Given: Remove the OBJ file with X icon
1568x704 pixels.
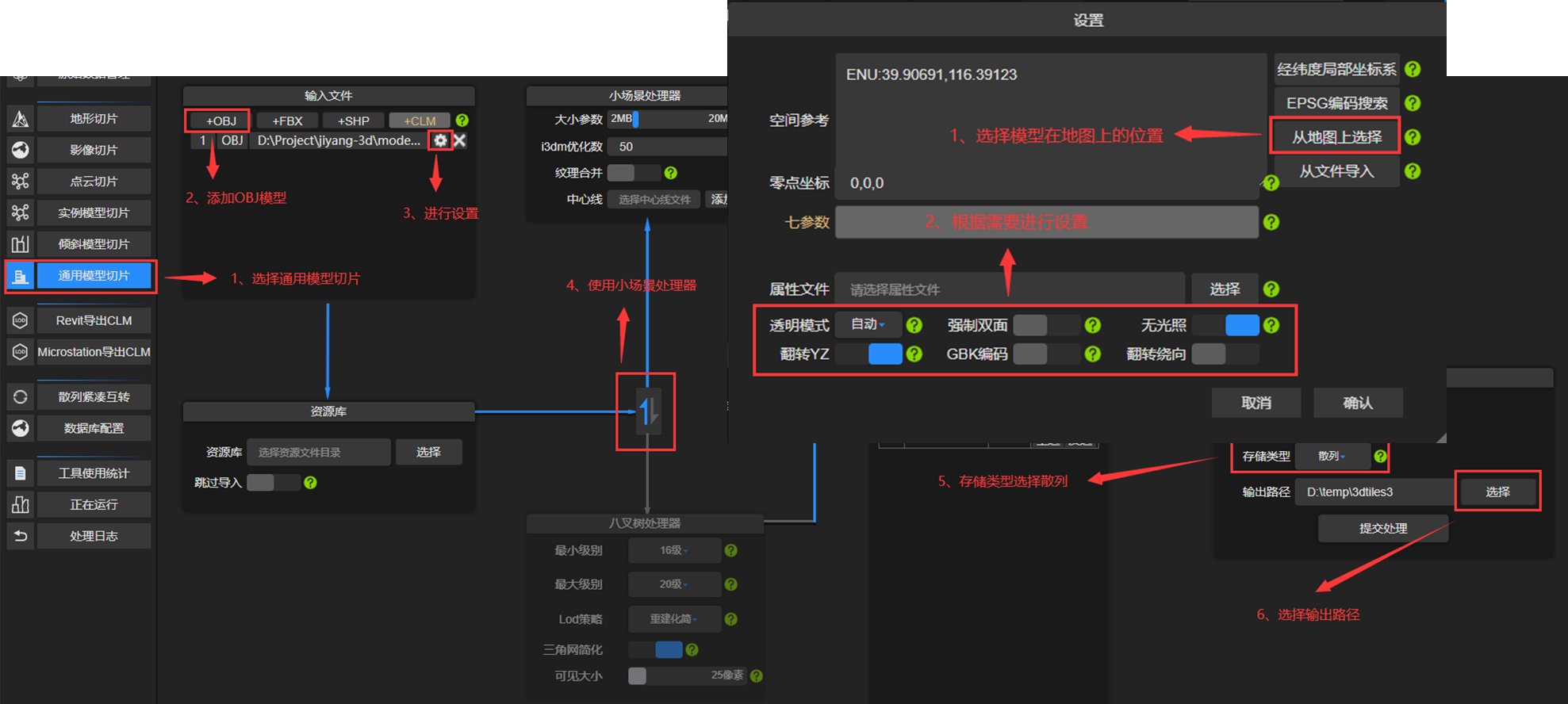Looking at the screenshot, I should pyautogui.click(x=460, y=140).
